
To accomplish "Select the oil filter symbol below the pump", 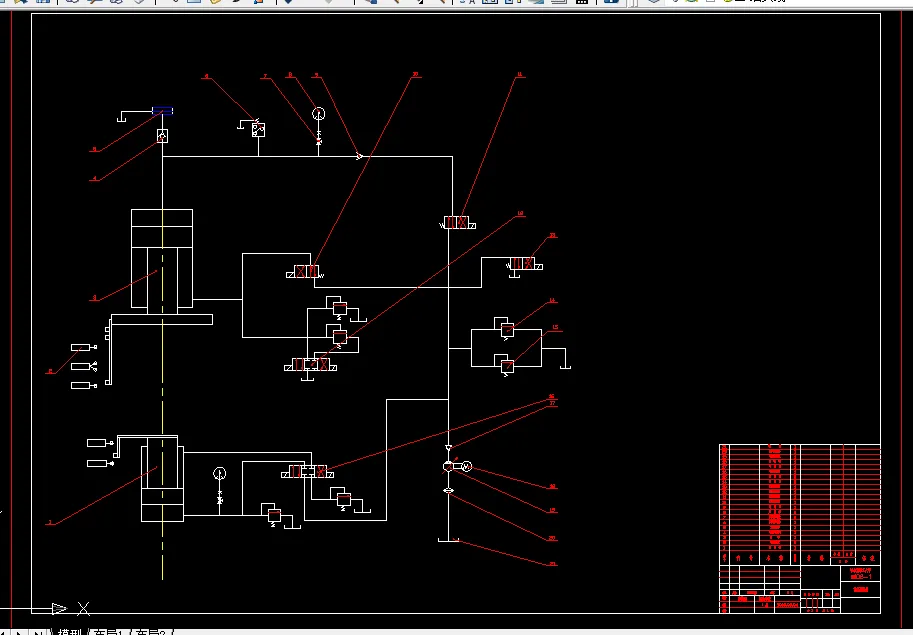I will (x=448, y=491).
